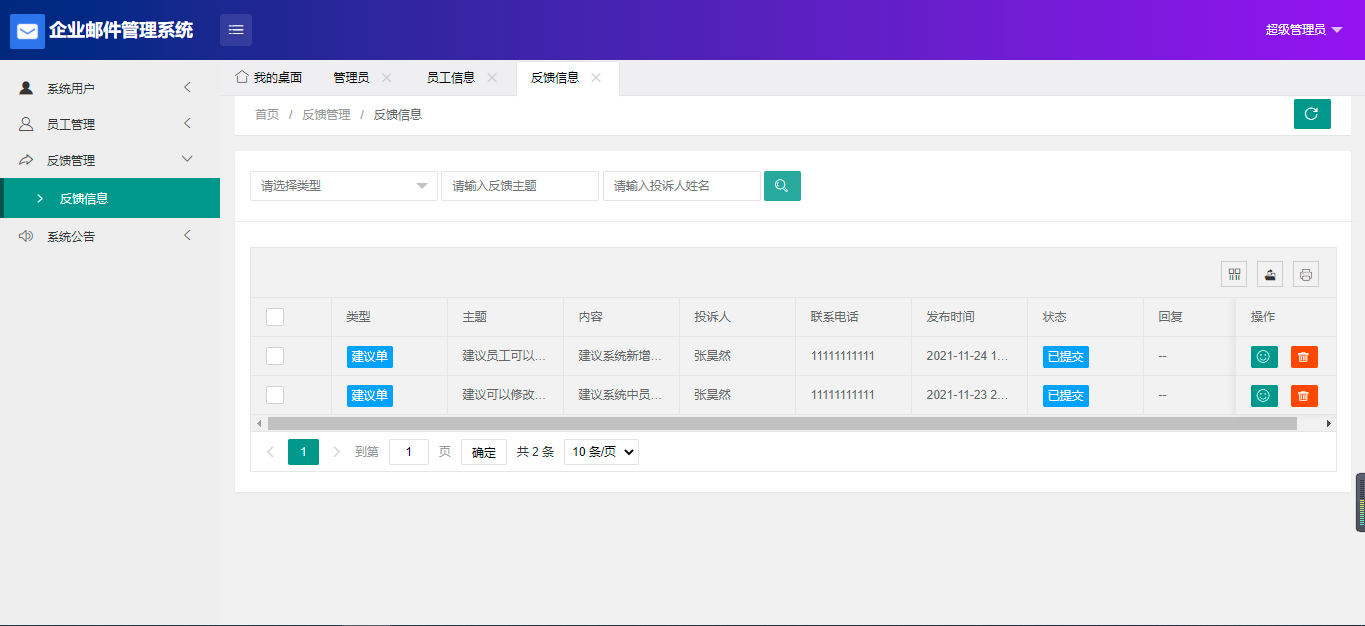This screenshot has width=1365, height=626.
Task: Check the select-all header checkbox
Action: click(275, 317)
